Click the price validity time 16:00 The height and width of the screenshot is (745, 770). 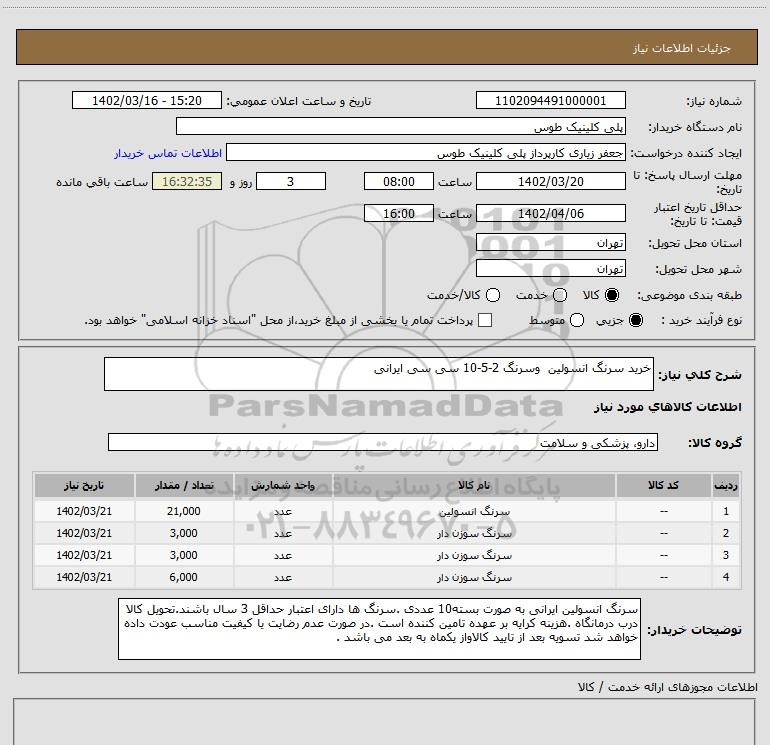[x=399, y=213]
